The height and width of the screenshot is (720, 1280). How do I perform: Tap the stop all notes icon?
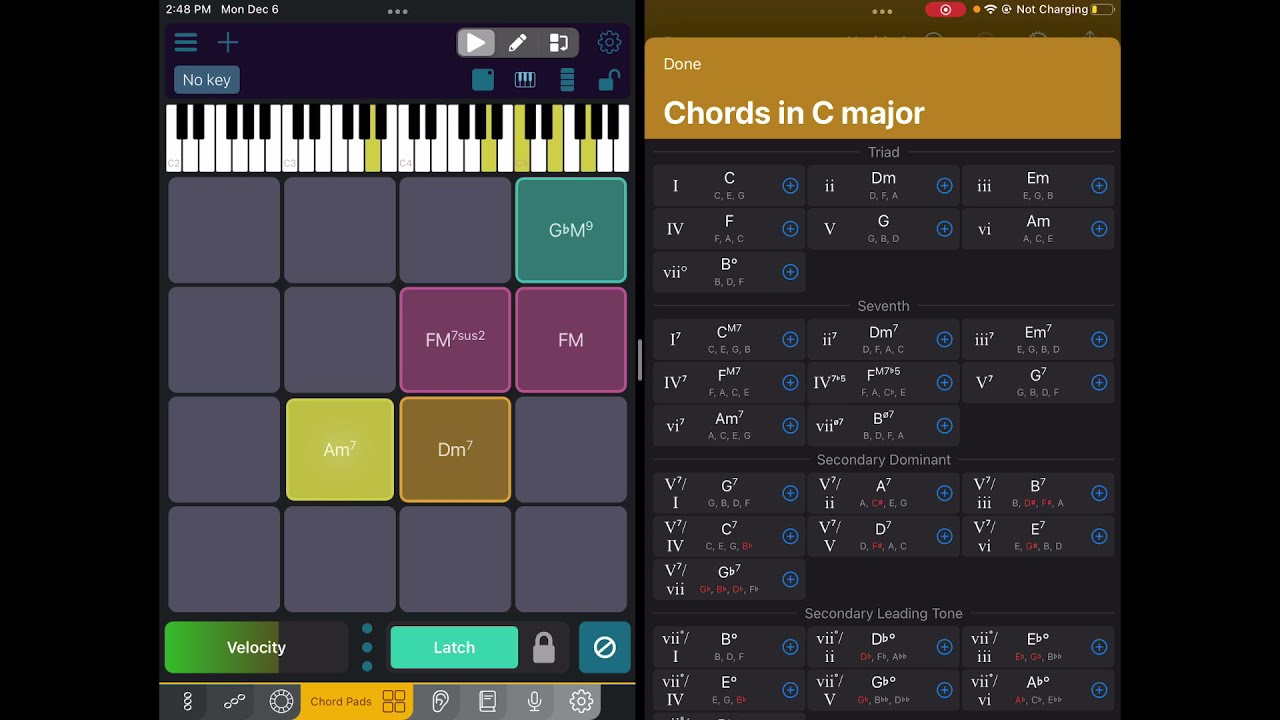click(x=605, y=647)
